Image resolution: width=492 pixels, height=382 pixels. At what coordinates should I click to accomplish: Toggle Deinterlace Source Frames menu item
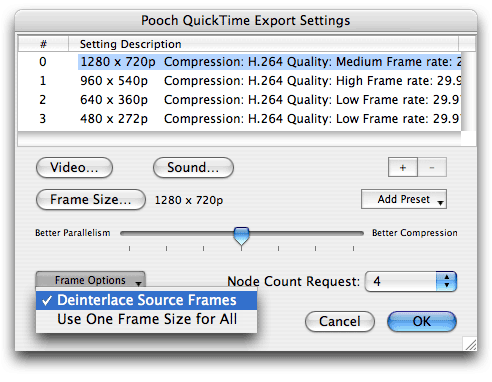point(146,300)
